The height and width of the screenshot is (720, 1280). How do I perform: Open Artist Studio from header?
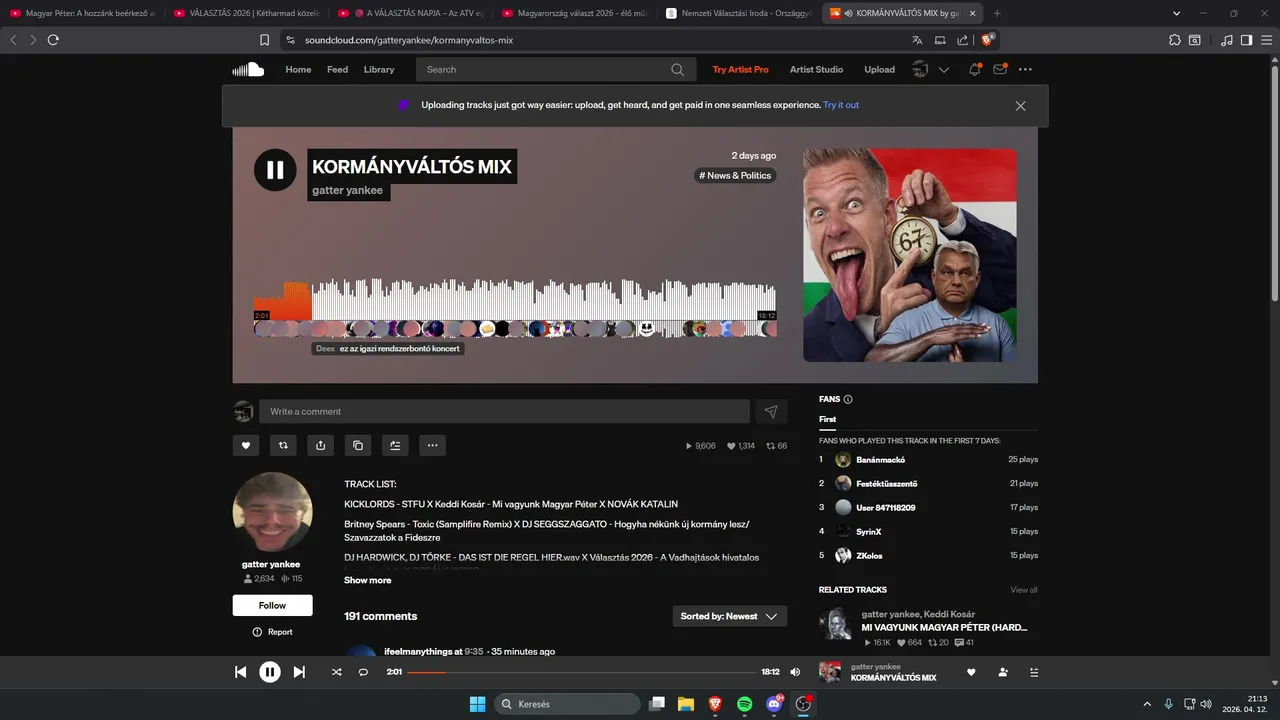coord(816,69)
